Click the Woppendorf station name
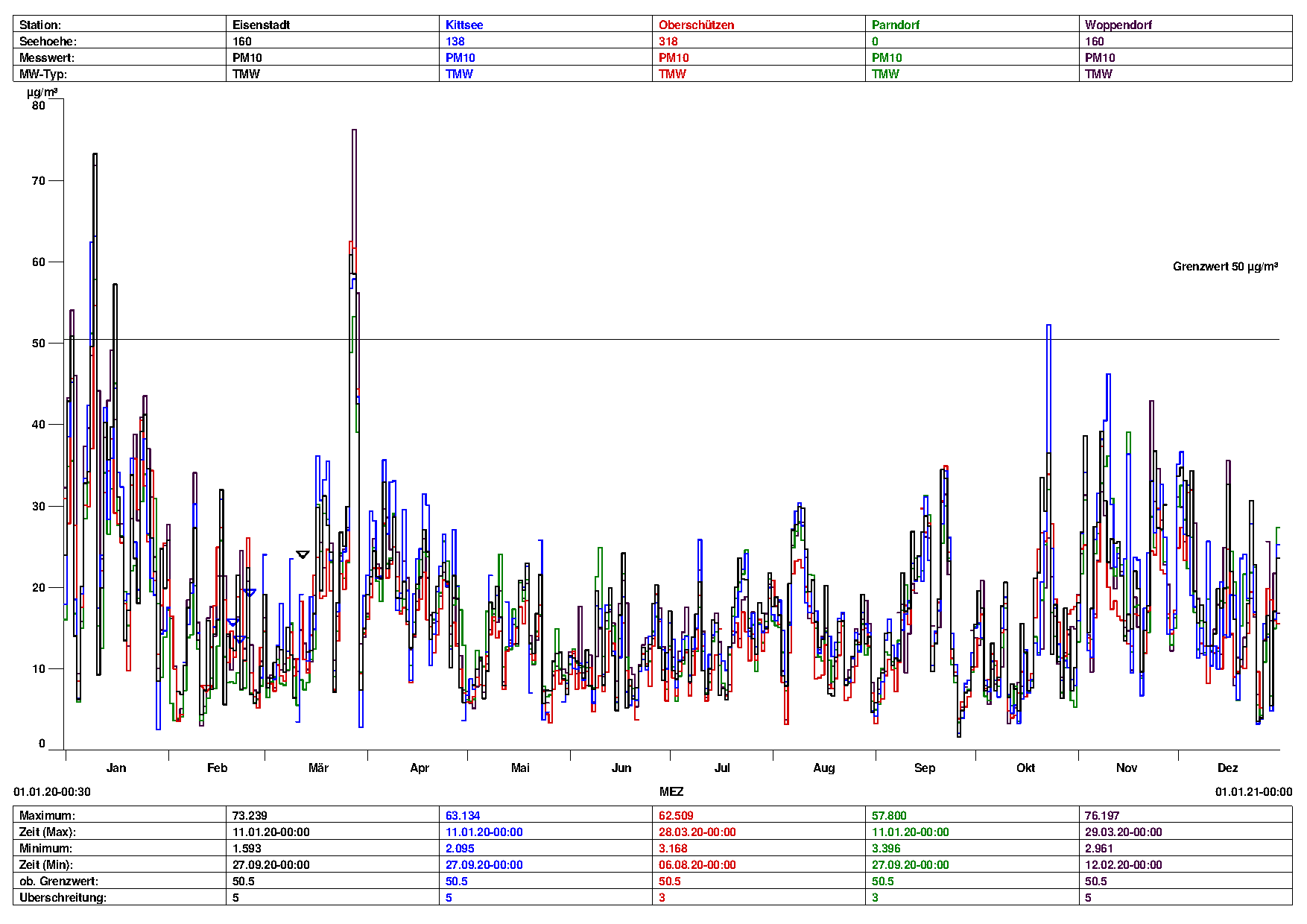The image size is (1307, 924). click(1118, 25)
